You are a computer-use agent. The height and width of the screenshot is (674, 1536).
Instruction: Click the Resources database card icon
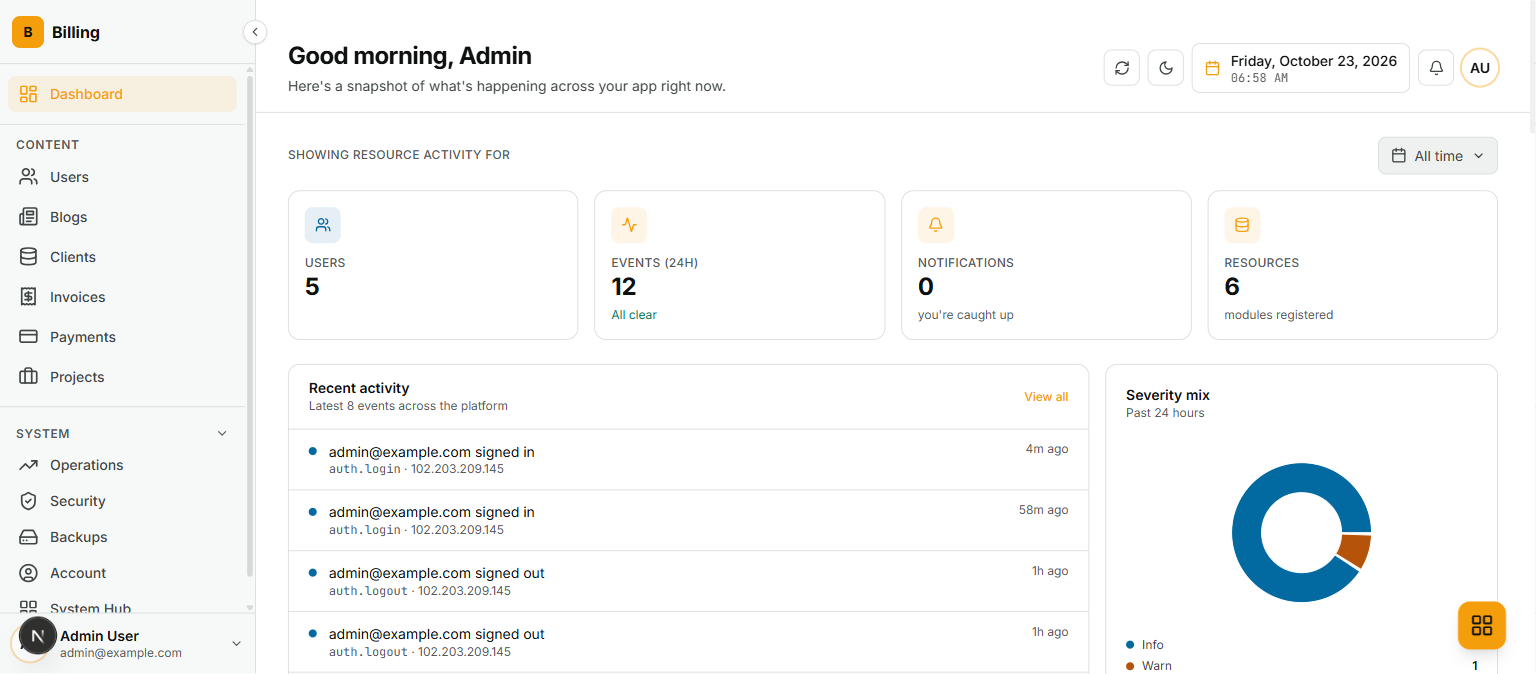[1242, 225]
